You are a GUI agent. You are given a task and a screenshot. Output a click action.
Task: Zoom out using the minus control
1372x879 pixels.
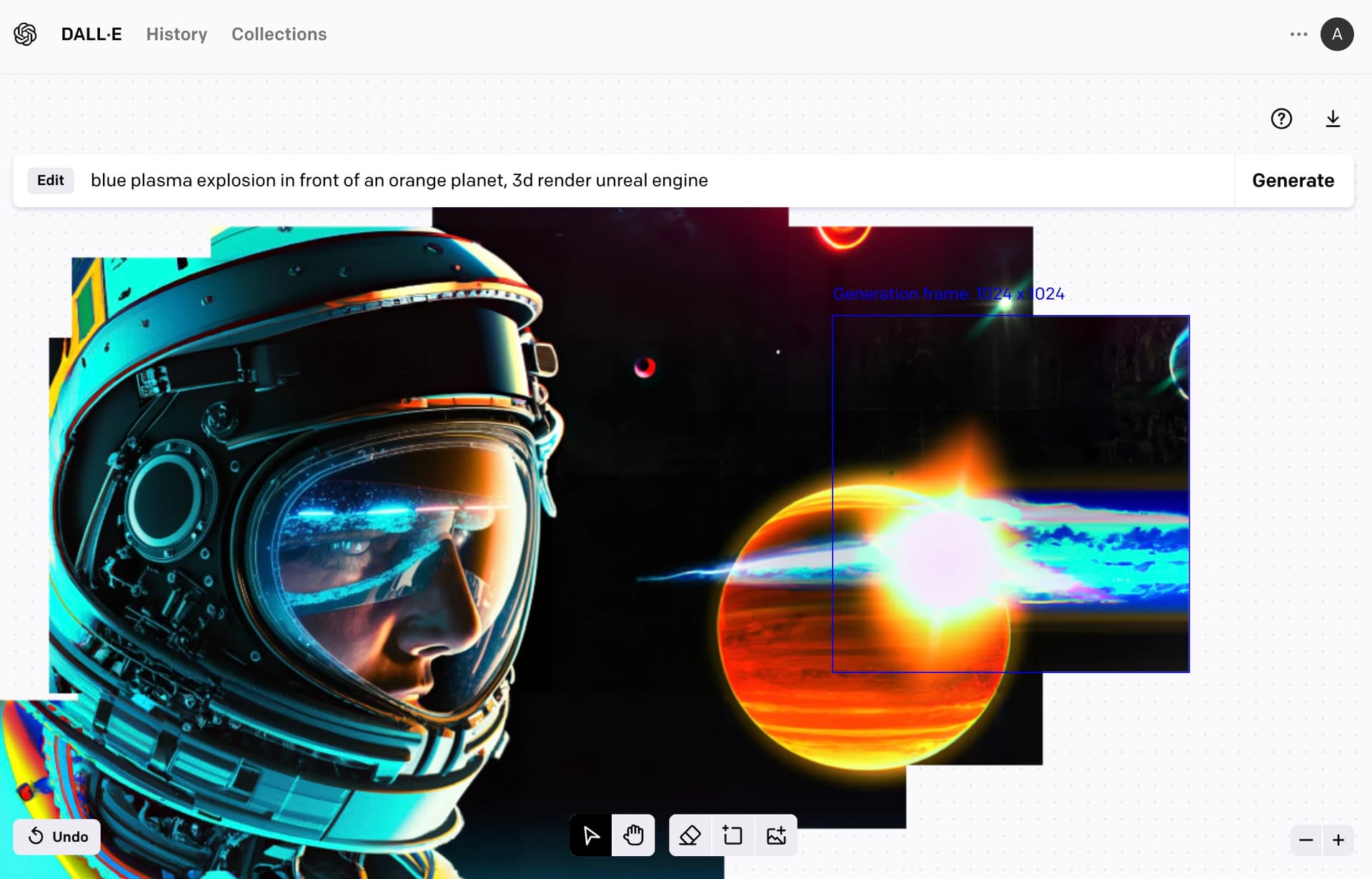(1306, 840)
